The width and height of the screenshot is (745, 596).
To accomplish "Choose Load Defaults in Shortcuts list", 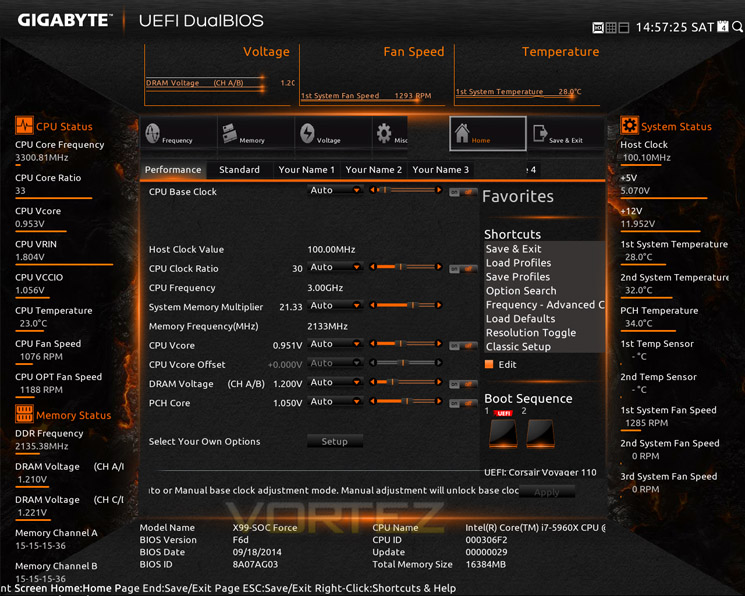I will [520, 318].
